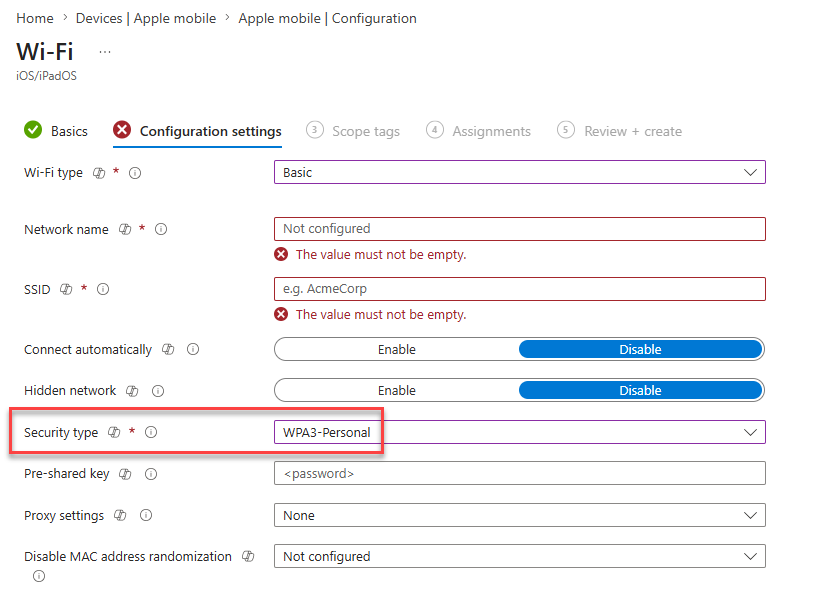Focus the Network name input field
836x593 pixels.
coord(520,229)
